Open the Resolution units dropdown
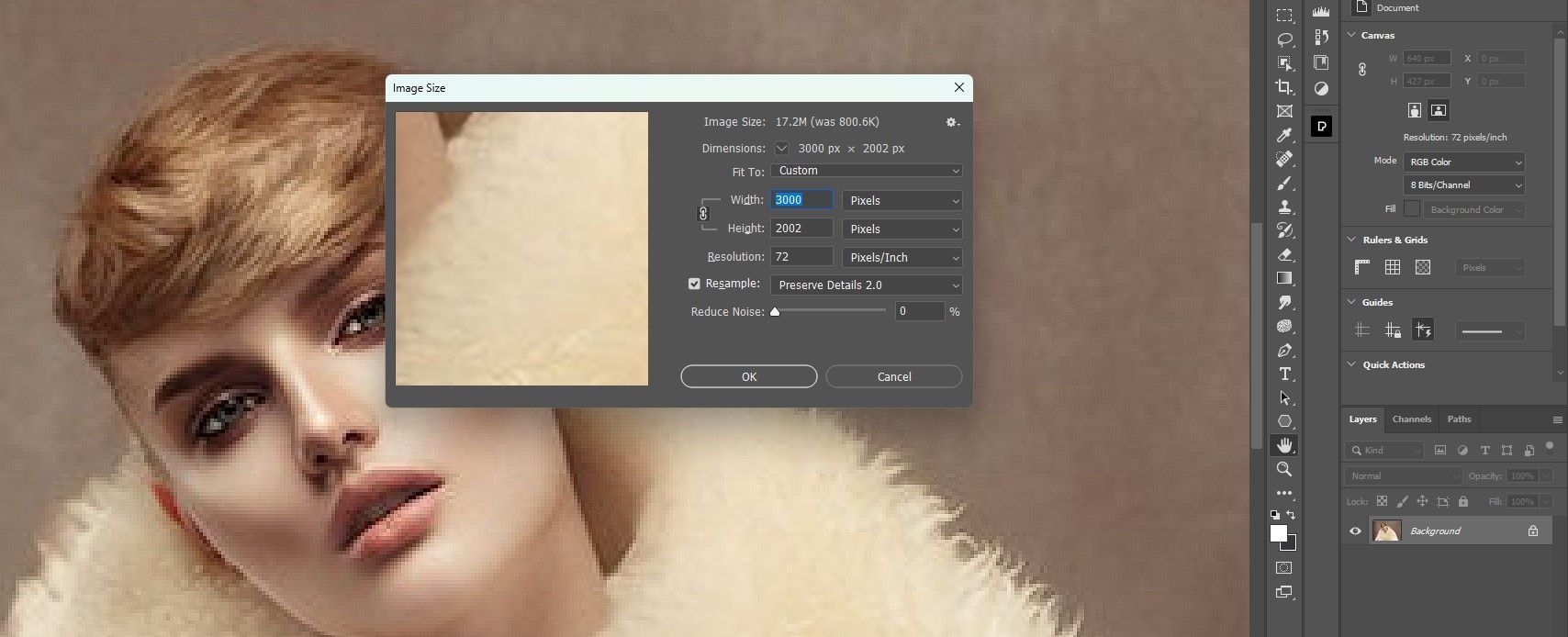The width and height of the screenshot is (1568, 637). click(x=902, y=257)
